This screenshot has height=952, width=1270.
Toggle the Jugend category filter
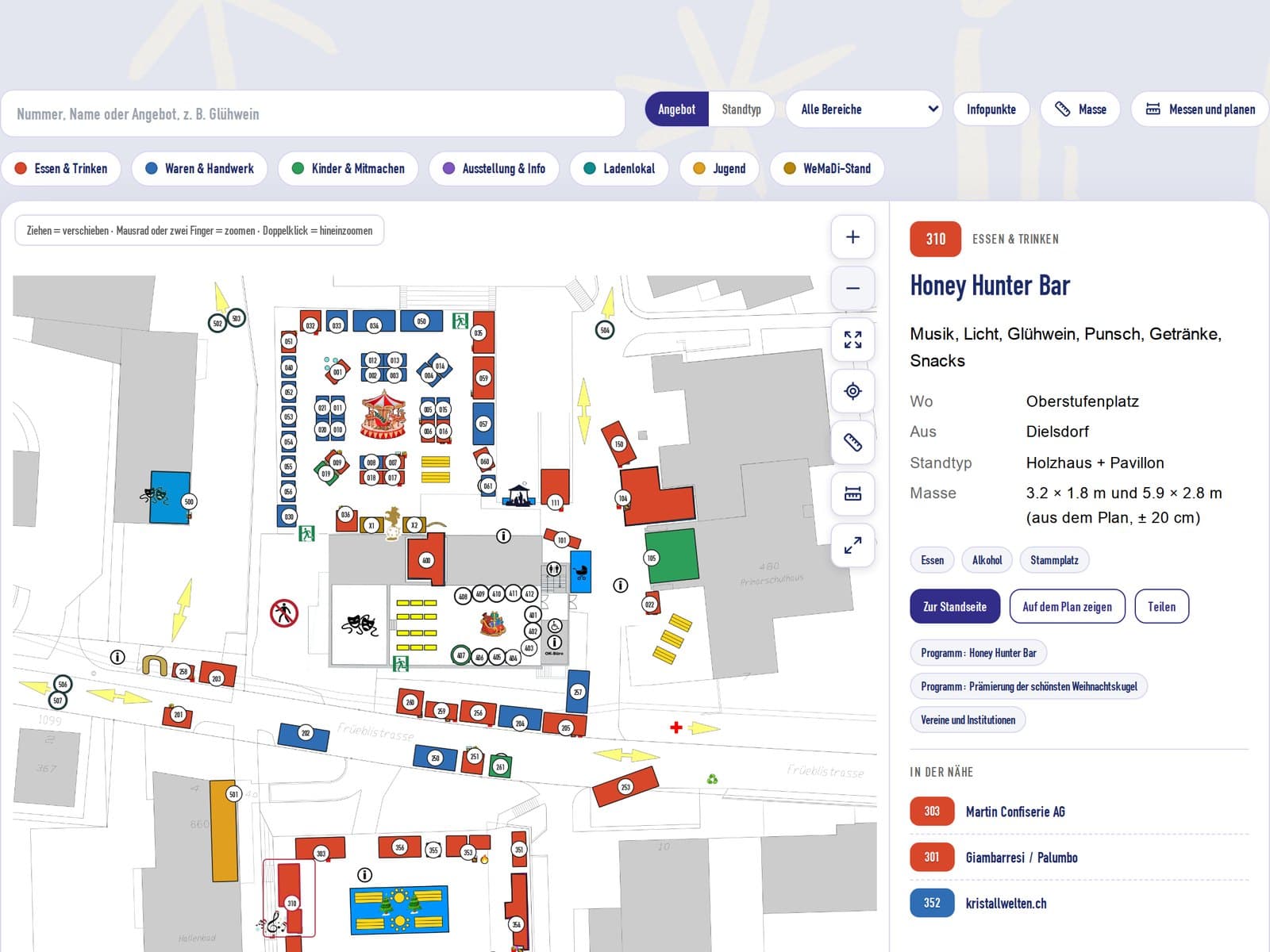point(719,168)
